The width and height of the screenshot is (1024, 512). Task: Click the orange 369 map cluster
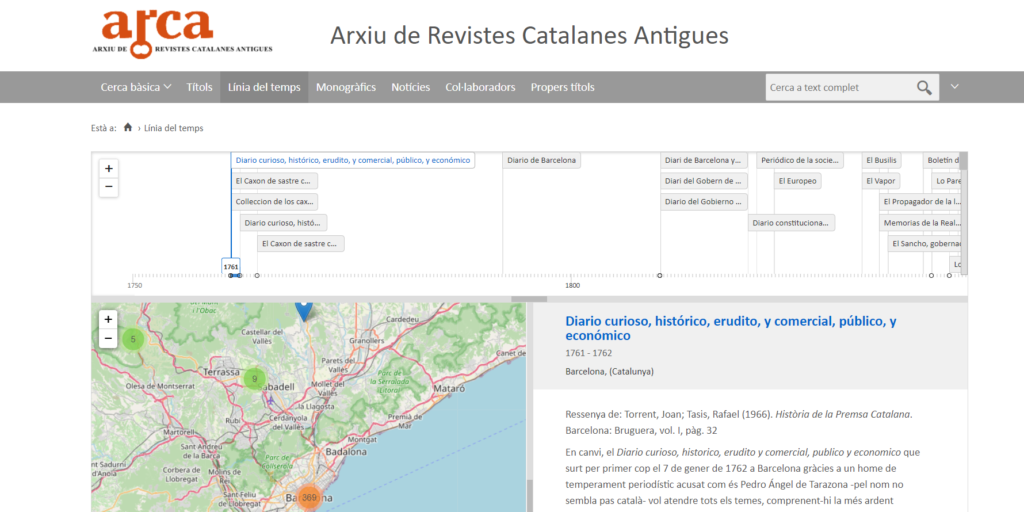point(309,497)
